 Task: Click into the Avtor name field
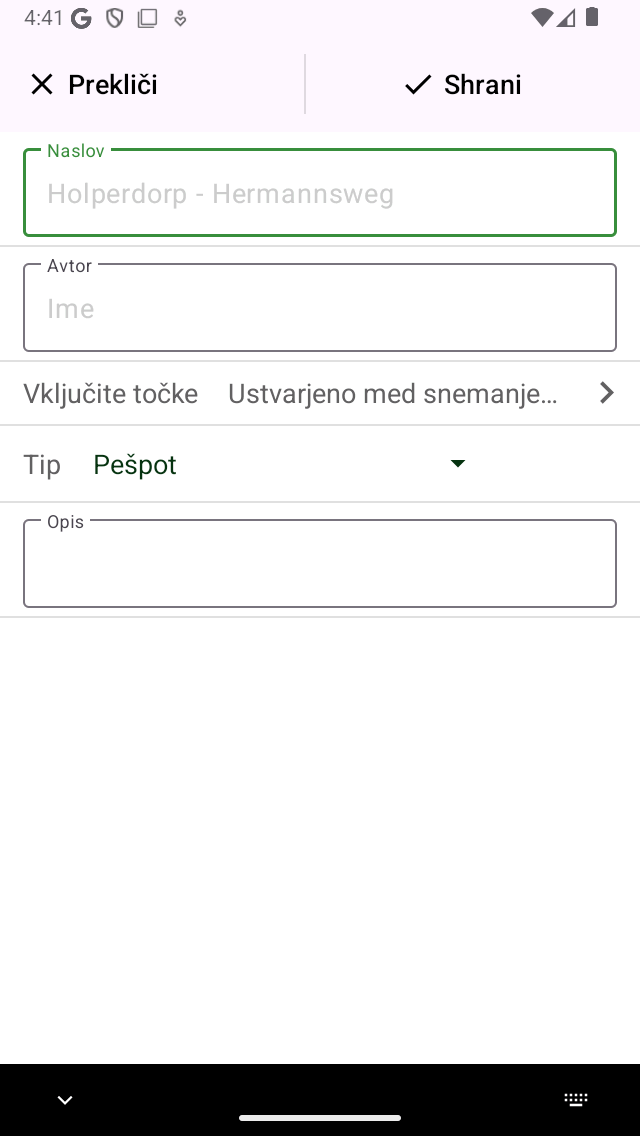(320, 309)
